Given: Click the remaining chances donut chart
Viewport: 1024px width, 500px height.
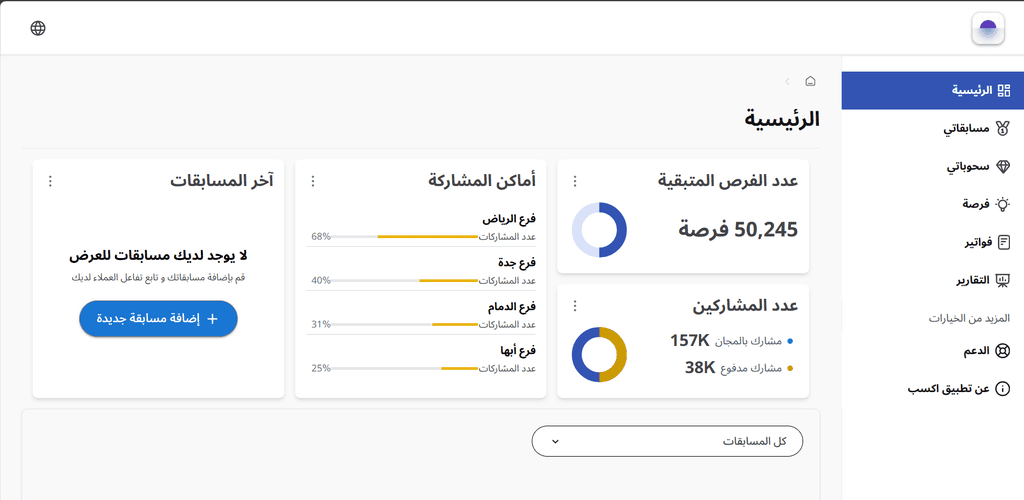Looking at the screenshot, I should pos(599,230).
